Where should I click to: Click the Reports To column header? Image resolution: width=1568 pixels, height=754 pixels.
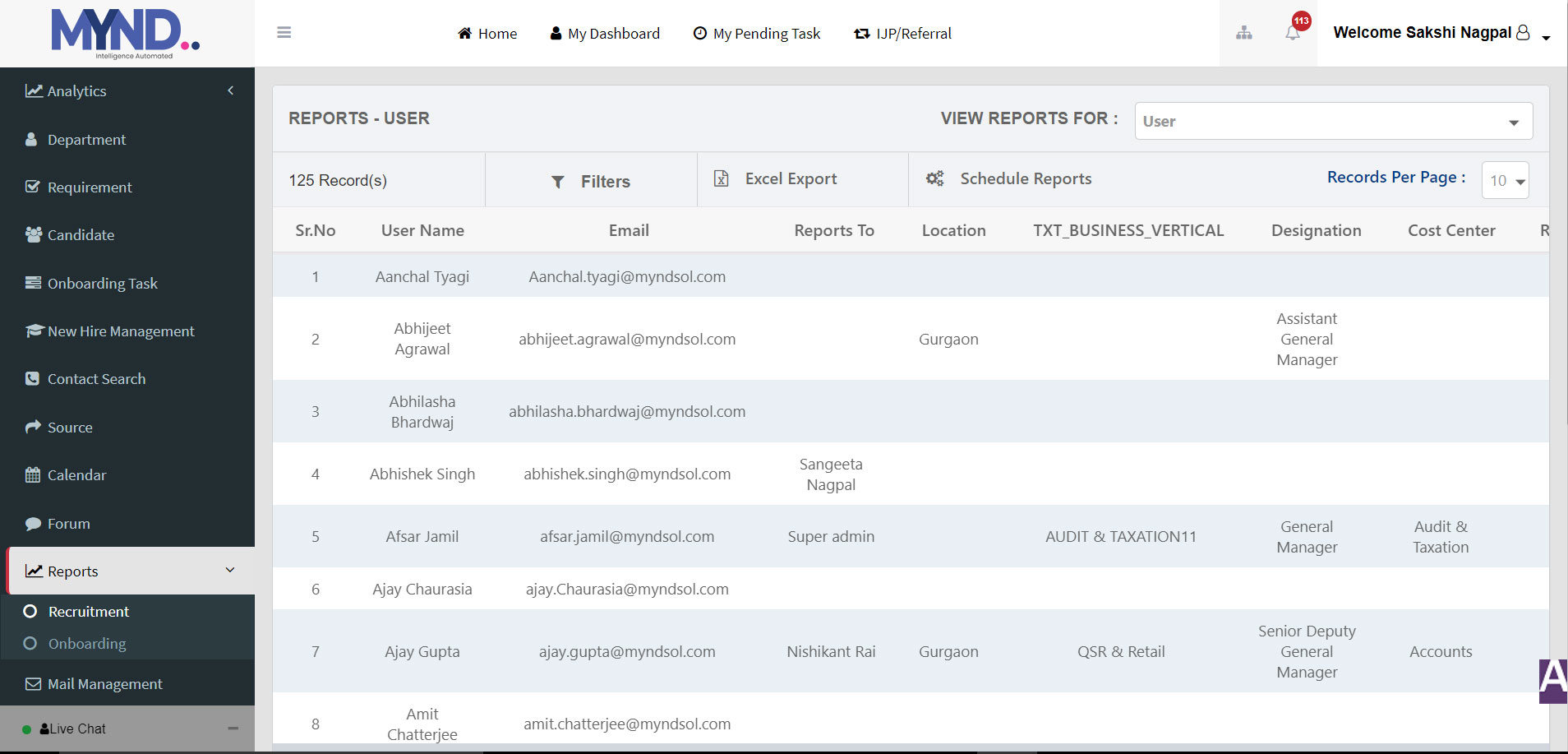[x=834, y=230]
